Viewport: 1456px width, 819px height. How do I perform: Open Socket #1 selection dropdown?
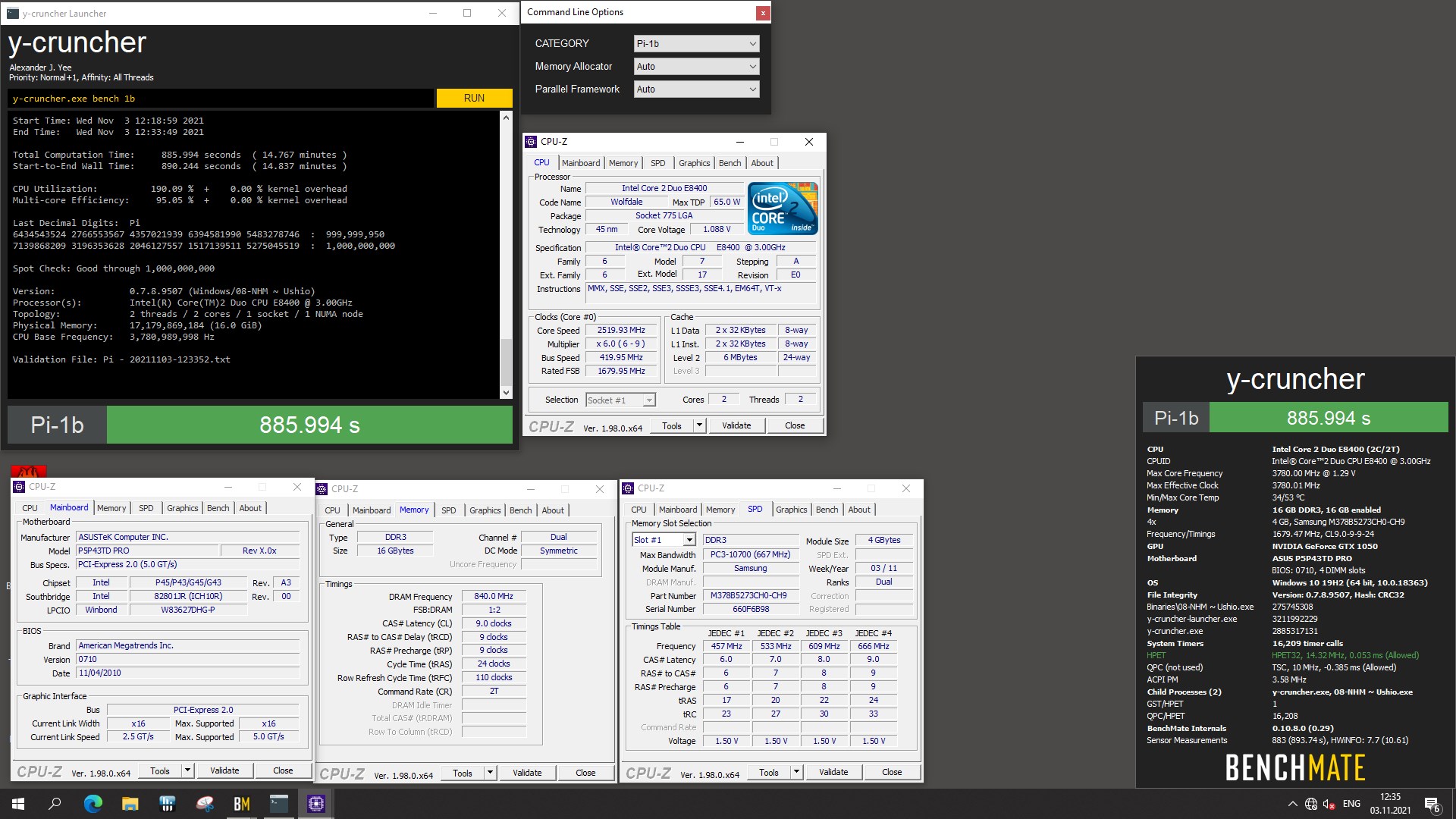pyautogui.click(x=620, y=400)
